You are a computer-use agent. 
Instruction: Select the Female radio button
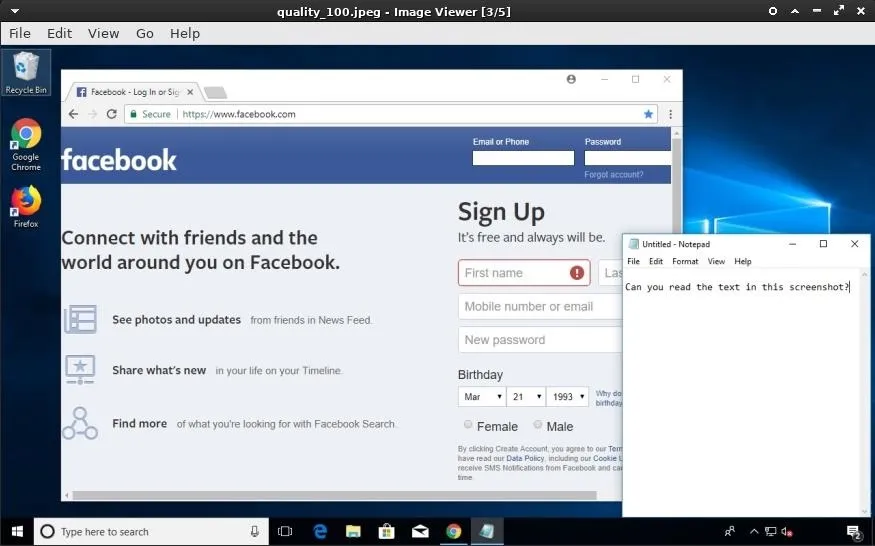click(x=468, y=425)
